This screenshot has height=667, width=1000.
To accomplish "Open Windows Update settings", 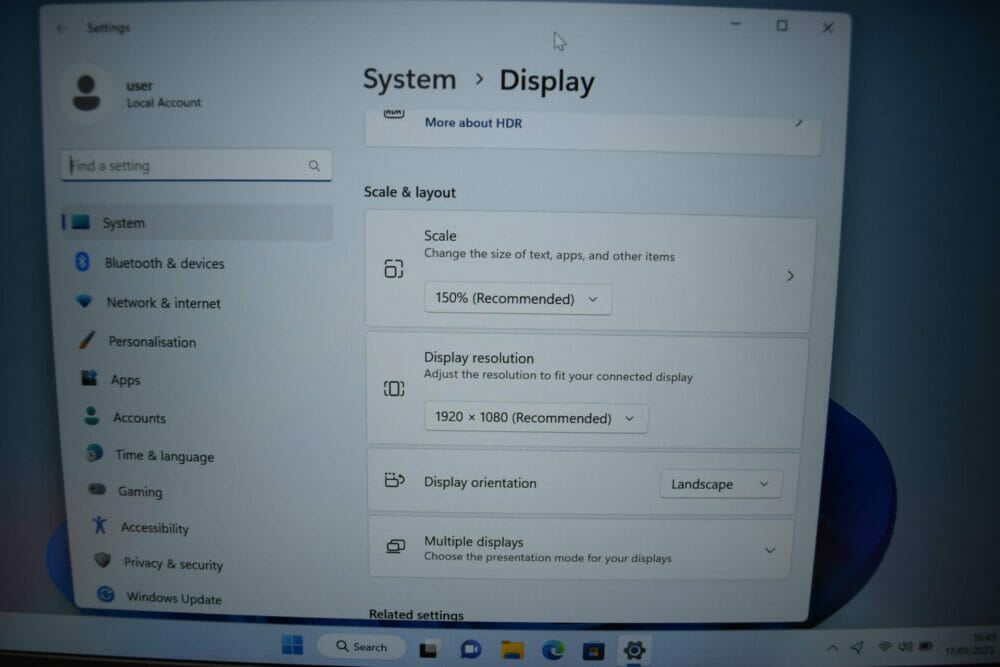I will 173,598.
